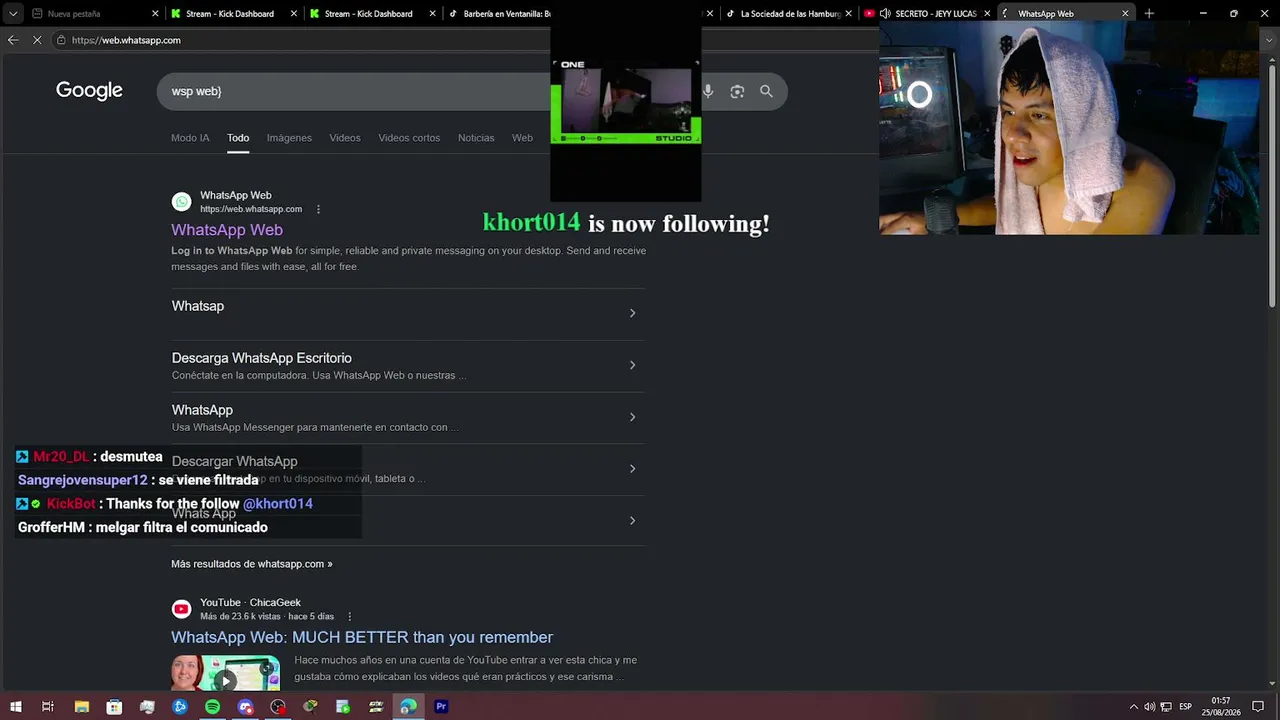1280x720 pixels.
Task: Open the WhatsApp Web result title link
Action: [227, 230]
